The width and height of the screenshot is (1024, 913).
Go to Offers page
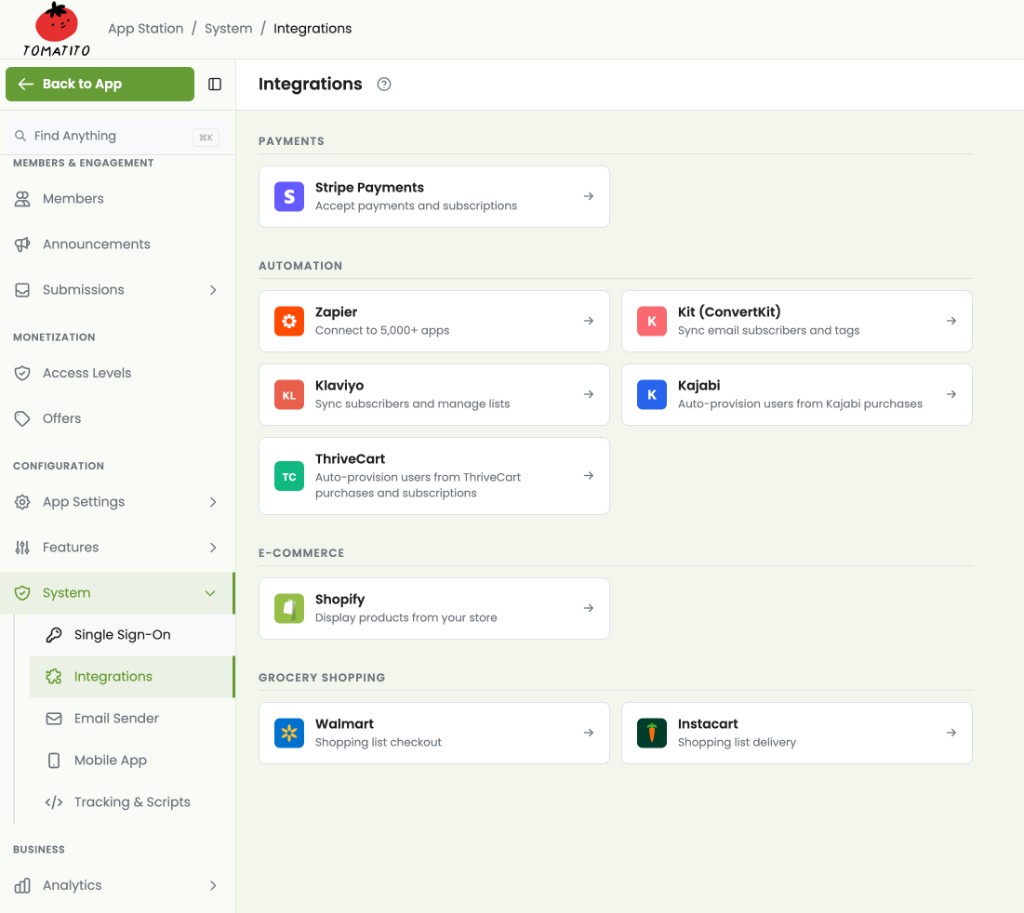pos(116,419)
